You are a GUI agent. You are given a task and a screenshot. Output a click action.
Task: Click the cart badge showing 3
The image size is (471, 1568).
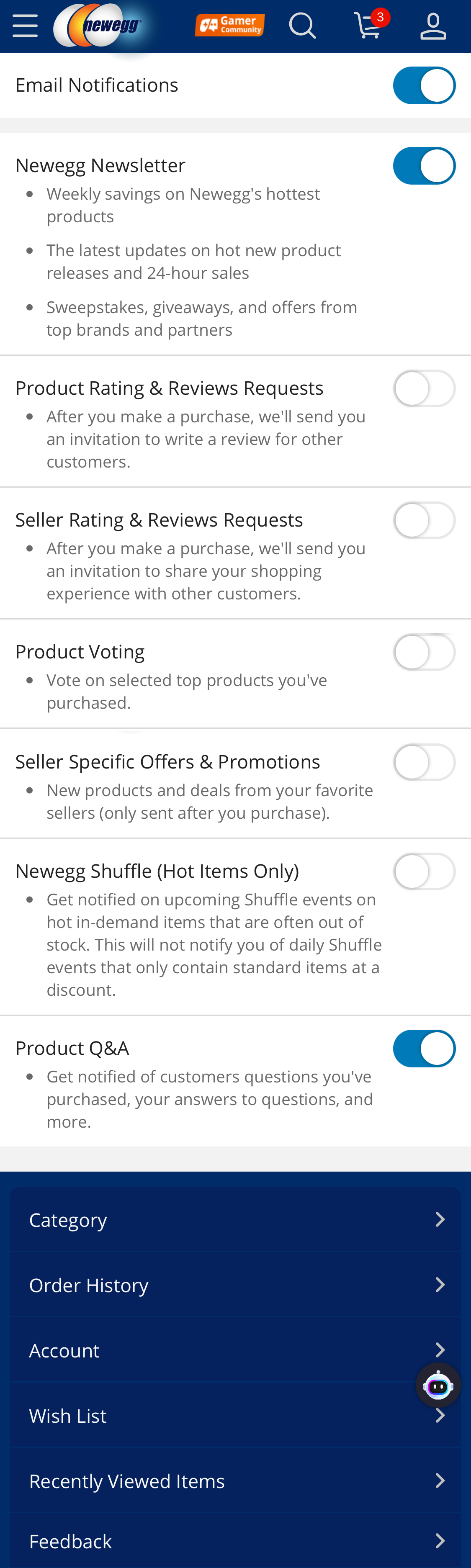379,16
